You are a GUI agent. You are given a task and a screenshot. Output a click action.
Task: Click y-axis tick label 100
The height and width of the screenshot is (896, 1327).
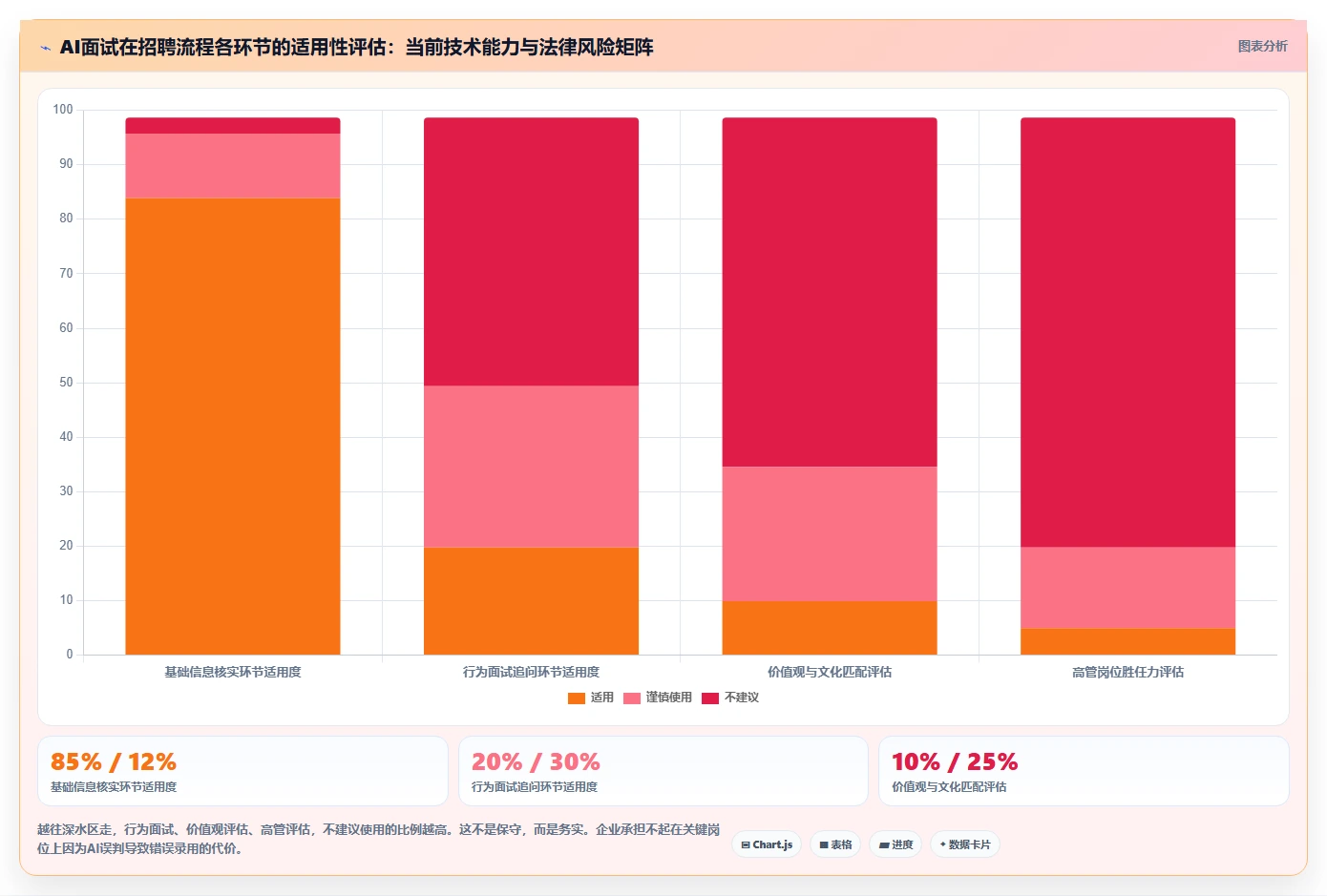pyautogui.click(x=63, y=110)
